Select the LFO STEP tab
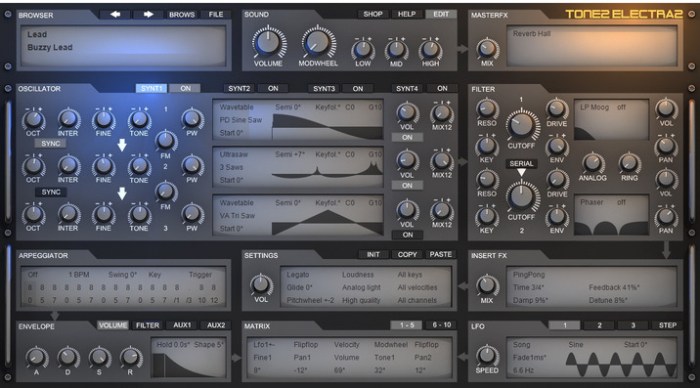This screenshot has height=388, width=700. (x=667, y=325)
